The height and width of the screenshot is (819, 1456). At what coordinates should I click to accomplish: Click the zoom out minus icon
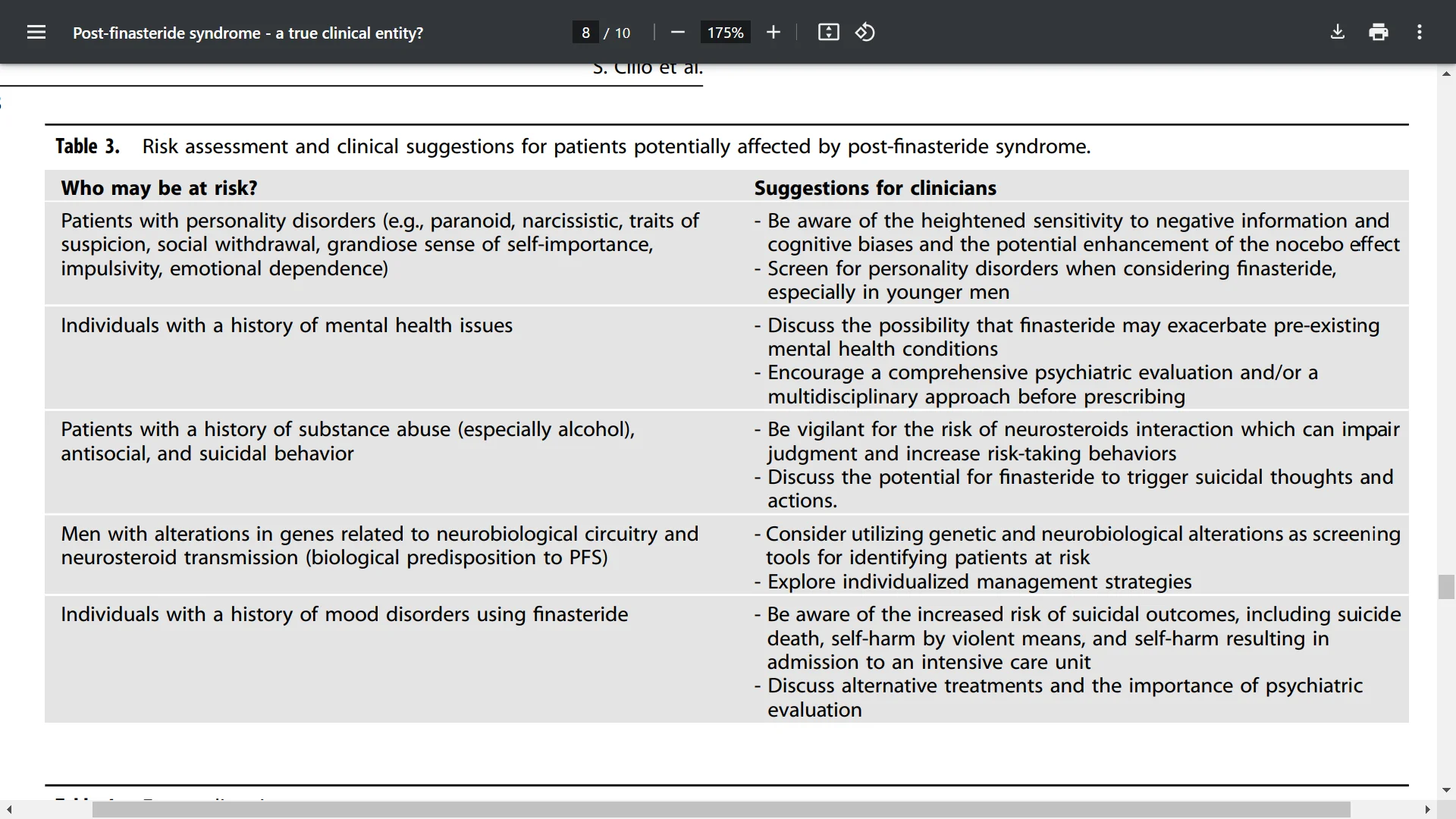point(678,33)
